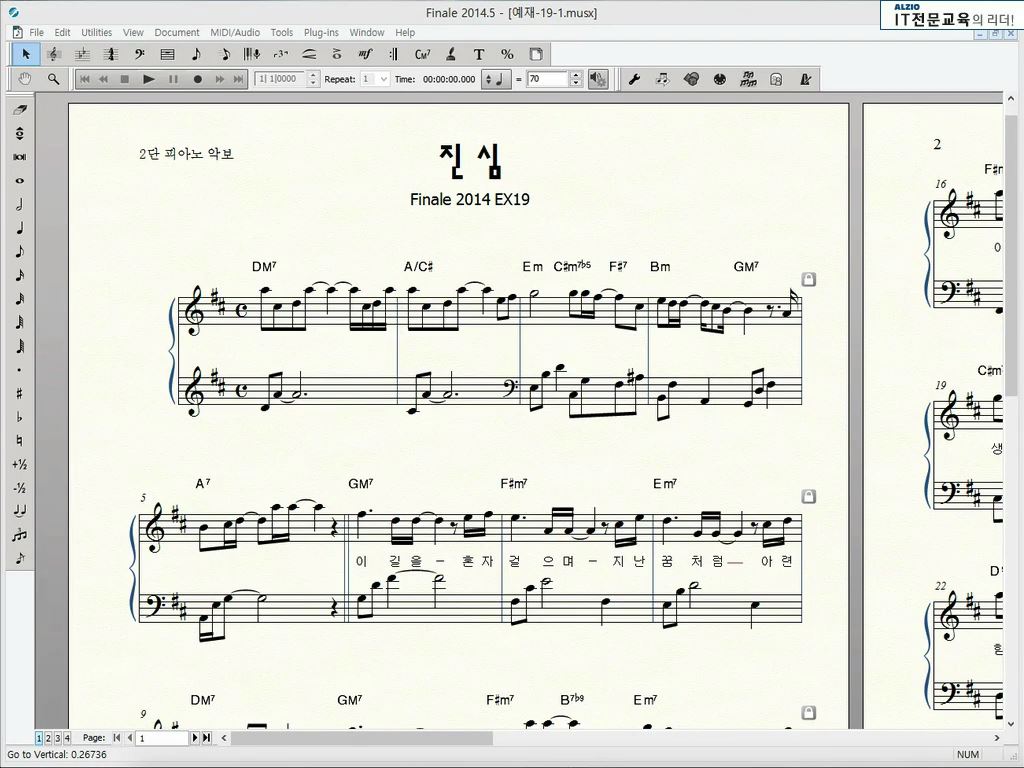Select the Clef tool
Screen dimensions: 1024x768
(x=139, y=54)
